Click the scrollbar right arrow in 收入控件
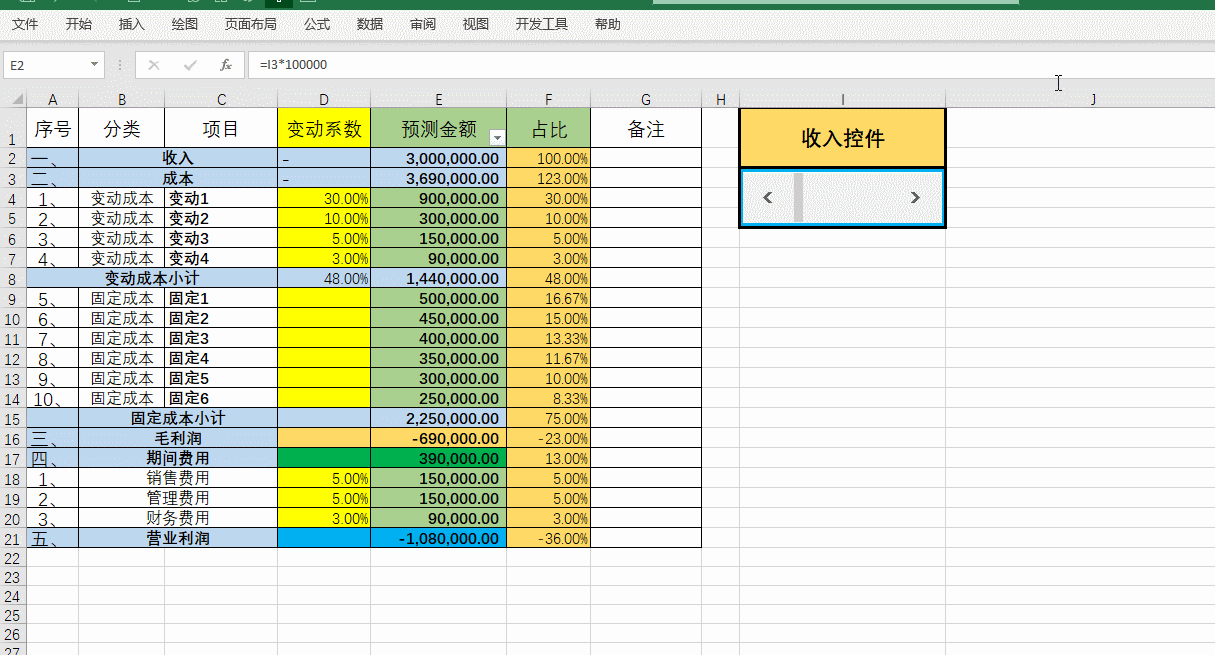This screenshot has height=655, width=1215. pyautogui.click(x=915, y=197)
